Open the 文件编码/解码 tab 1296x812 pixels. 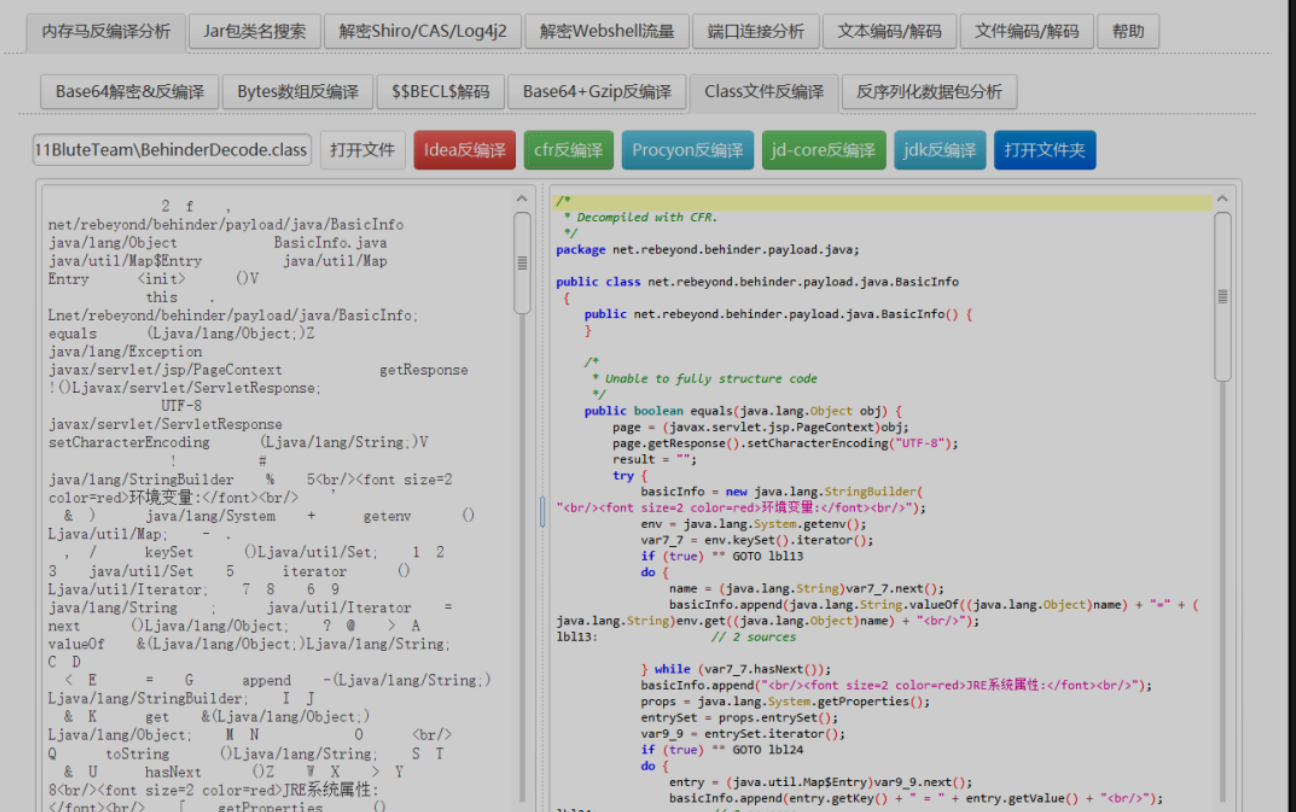tap(1027, 31)
